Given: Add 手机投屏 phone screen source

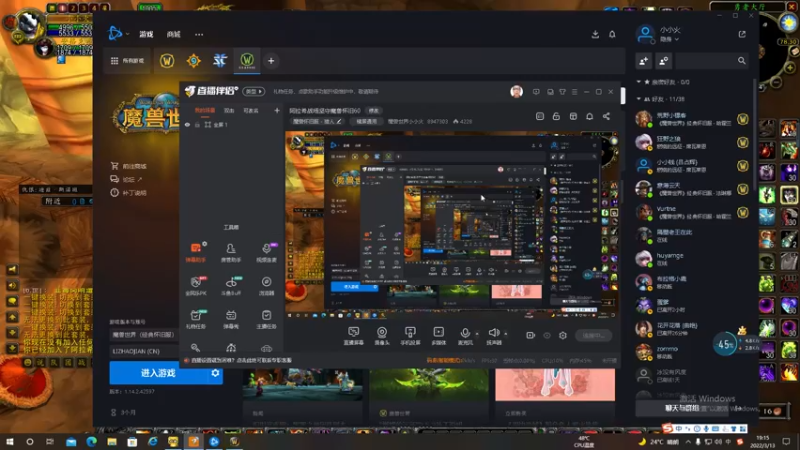Looking at the screenshot, I should tap(410, 336).
